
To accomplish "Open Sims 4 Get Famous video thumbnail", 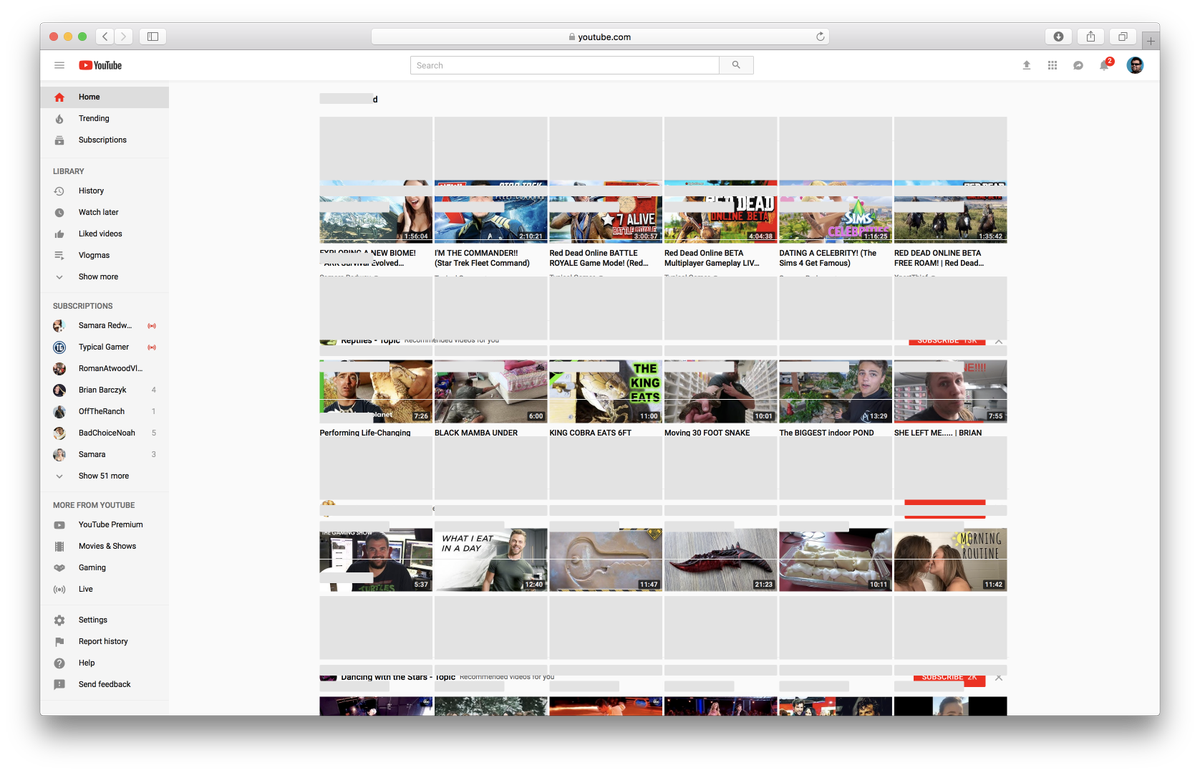I will pos(835,211).
